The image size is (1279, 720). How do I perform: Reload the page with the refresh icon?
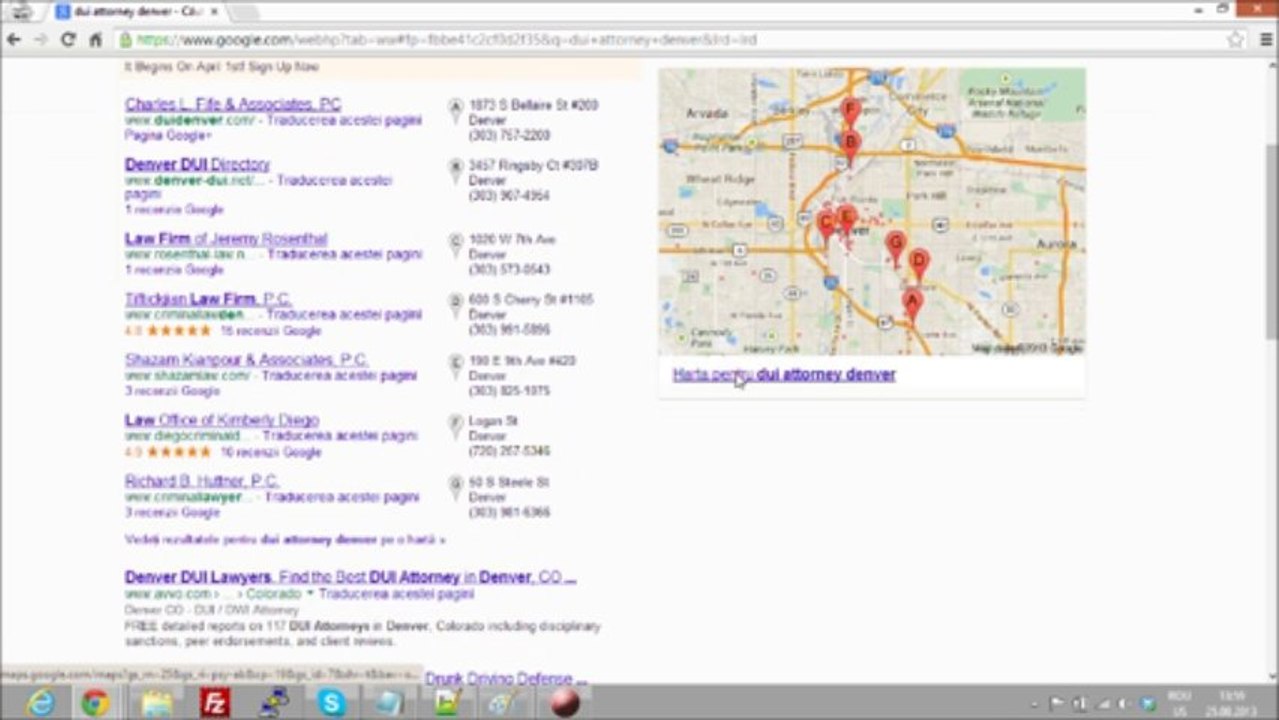[x=68, y=40]
